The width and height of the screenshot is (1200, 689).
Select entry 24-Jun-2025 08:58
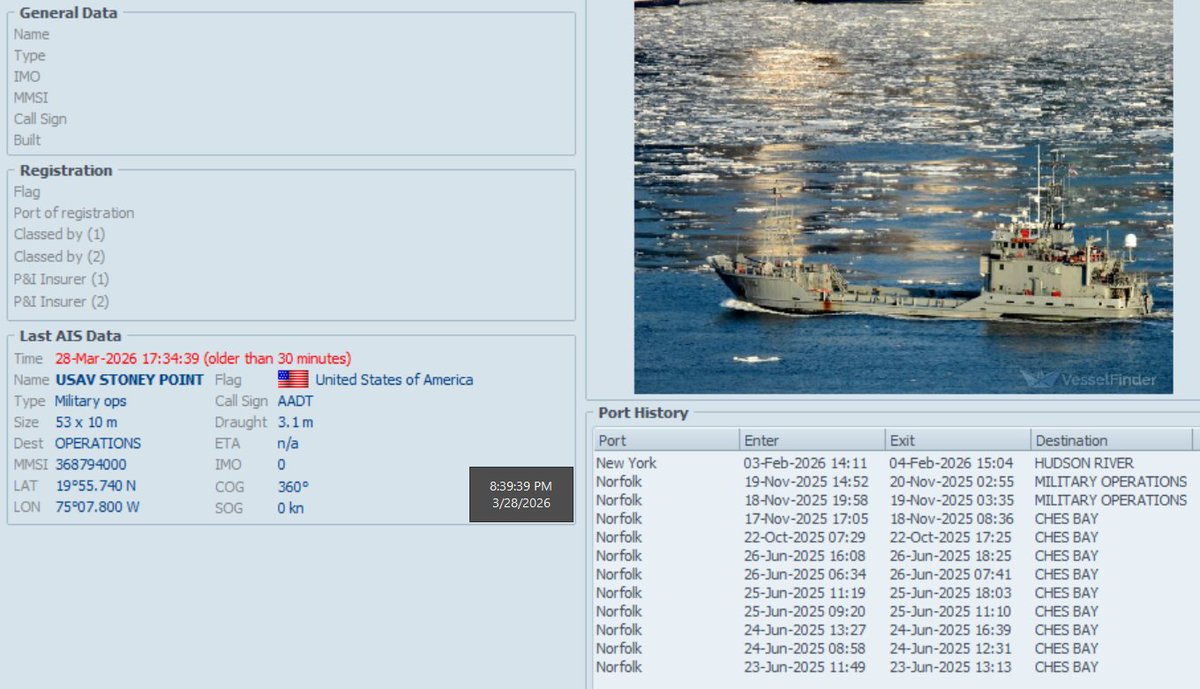coord(806,648)
